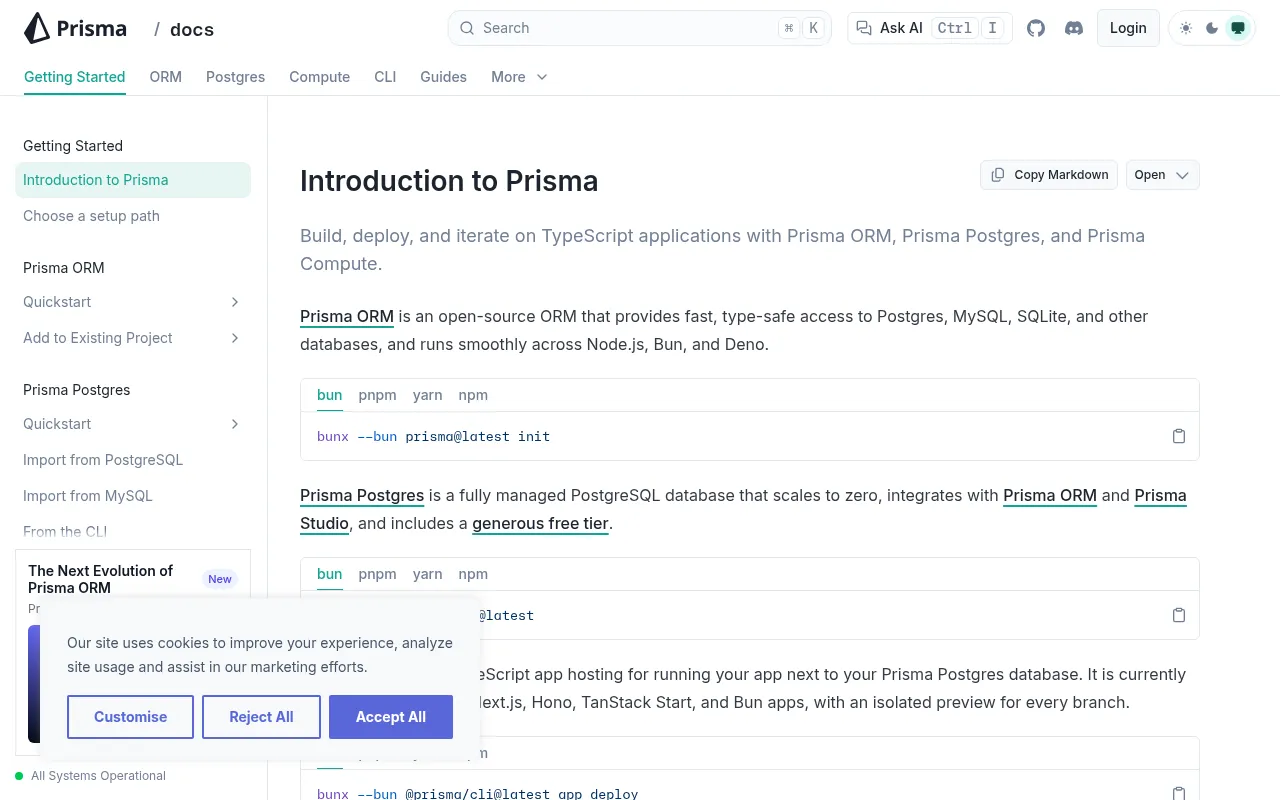Follow the Prisma ORM link in first paragraph

[347, 317]
